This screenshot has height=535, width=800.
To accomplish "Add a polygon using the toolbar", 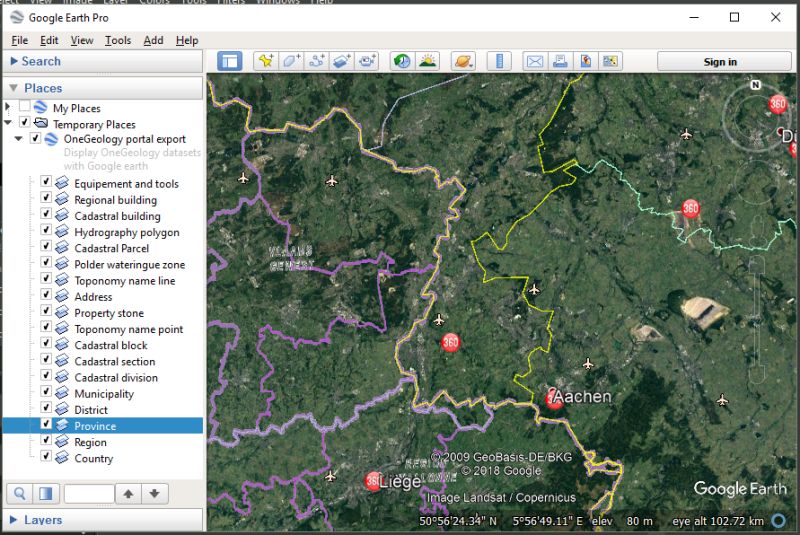I will (291, 61).
